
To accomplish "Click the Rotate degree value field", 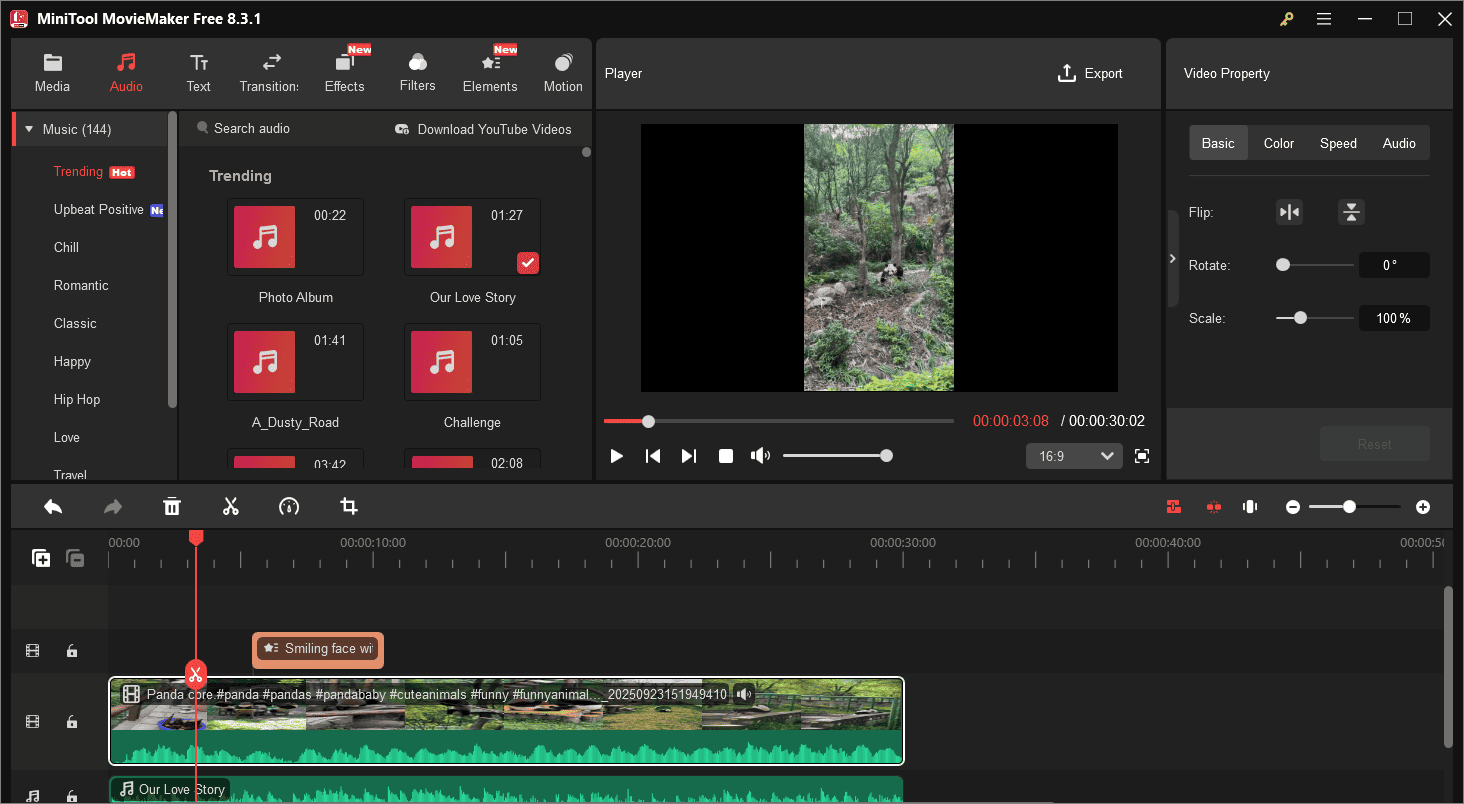I will [x=1394, y=265].
